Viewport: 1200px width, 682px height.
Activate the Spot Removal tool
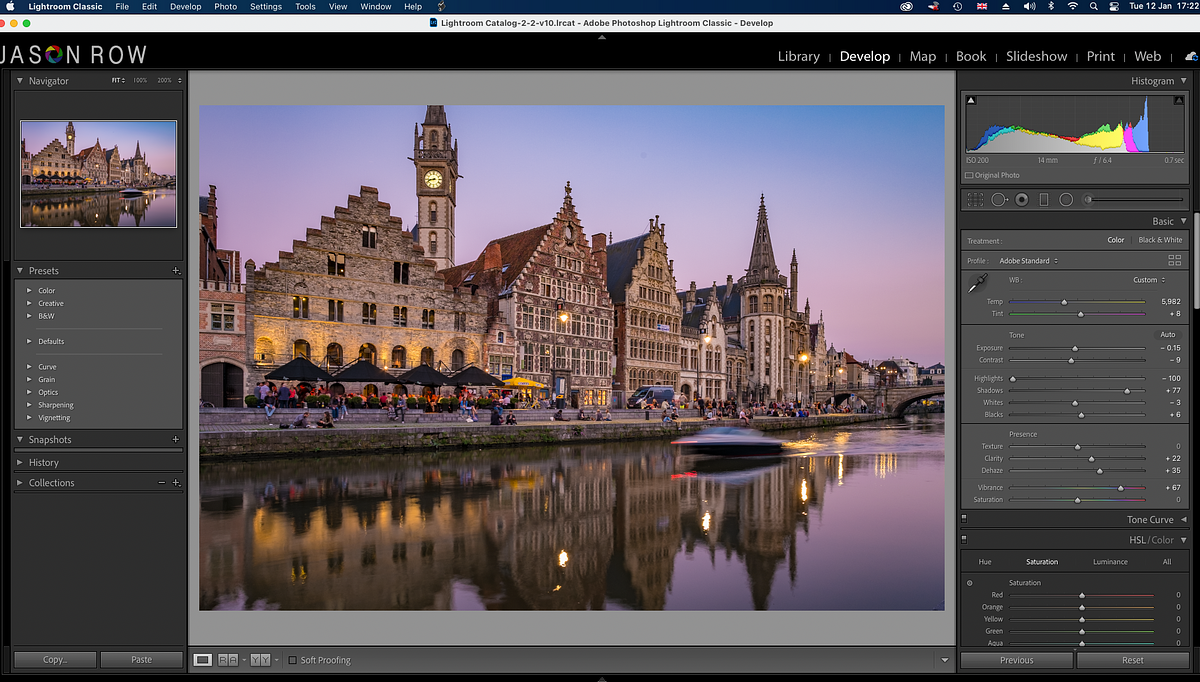click(x=999, y=200)
